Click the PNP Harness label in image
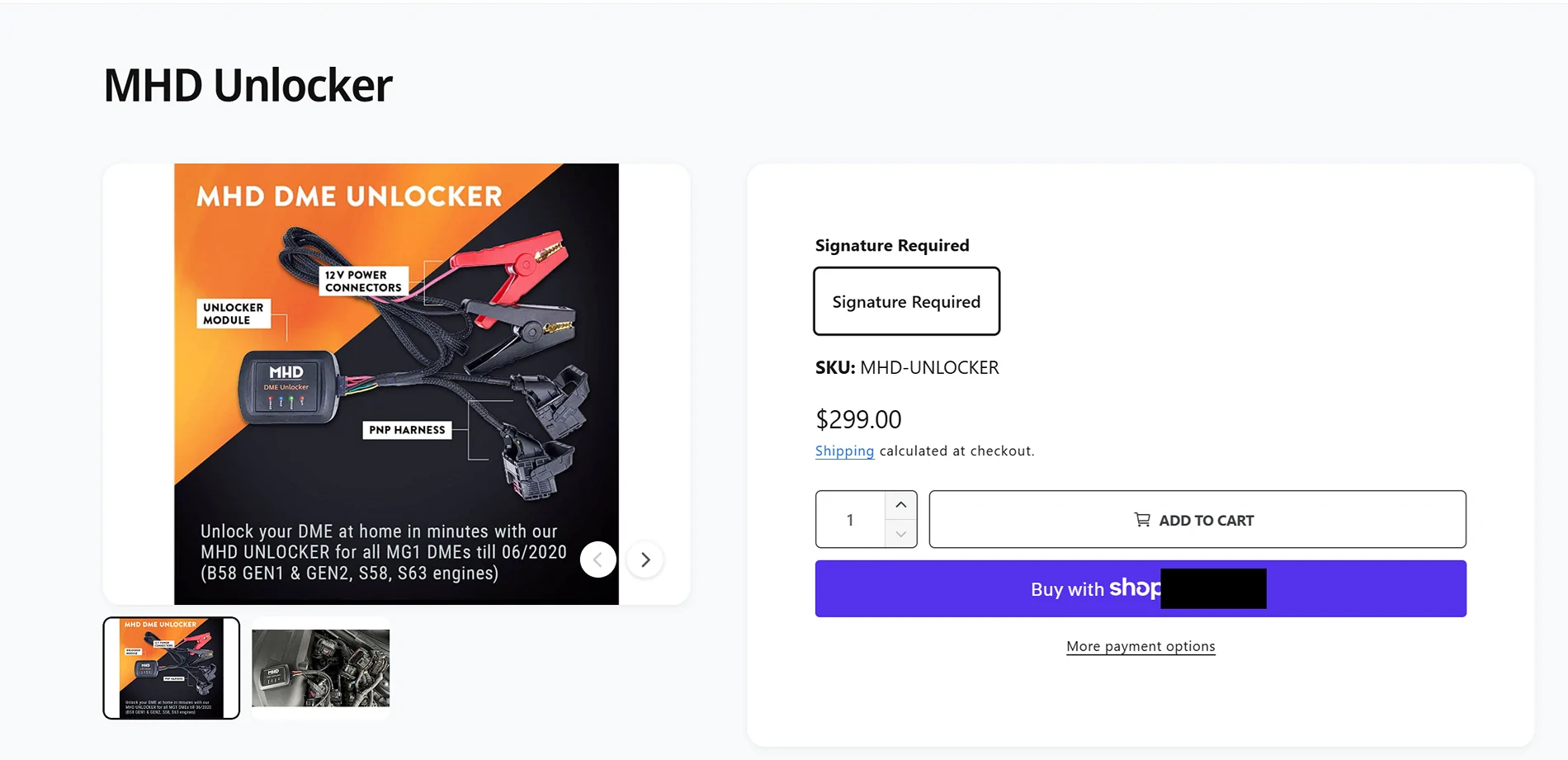The width and height of the screenshot is (1568, 760). click(407, 430)
